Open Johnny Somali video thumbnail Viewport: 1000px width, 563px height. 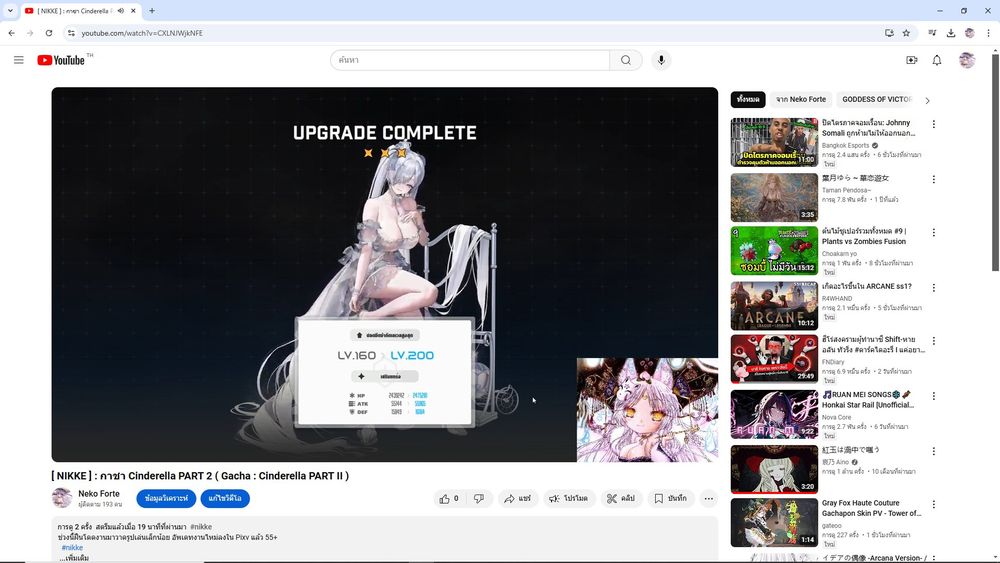coord(774,142)
